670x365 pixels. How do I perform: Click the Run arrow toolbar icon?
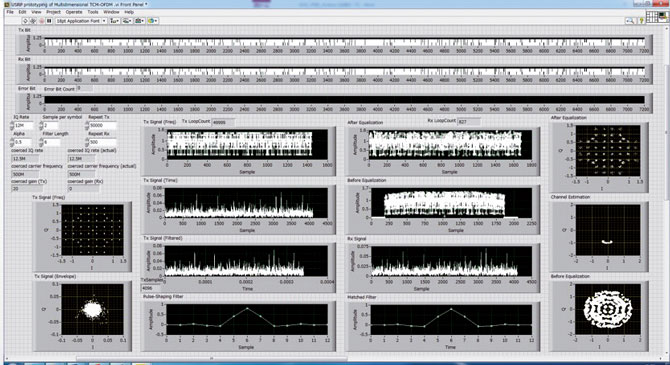25,21
